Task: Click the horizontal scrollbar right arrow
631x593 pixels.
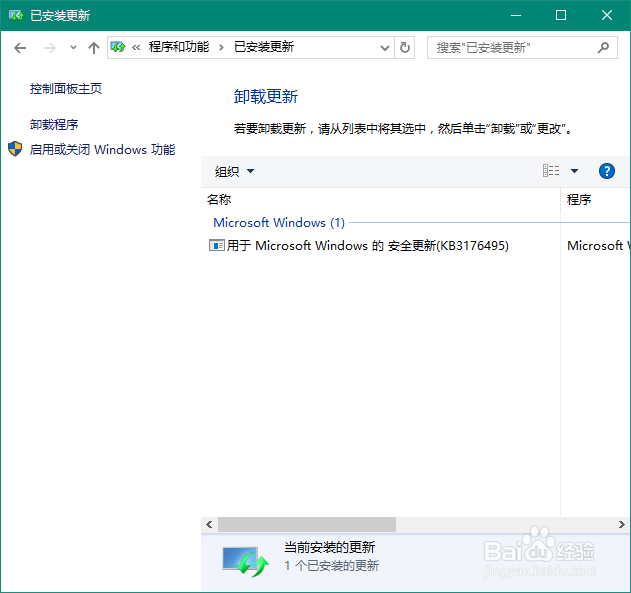Action: coord(622,525)
